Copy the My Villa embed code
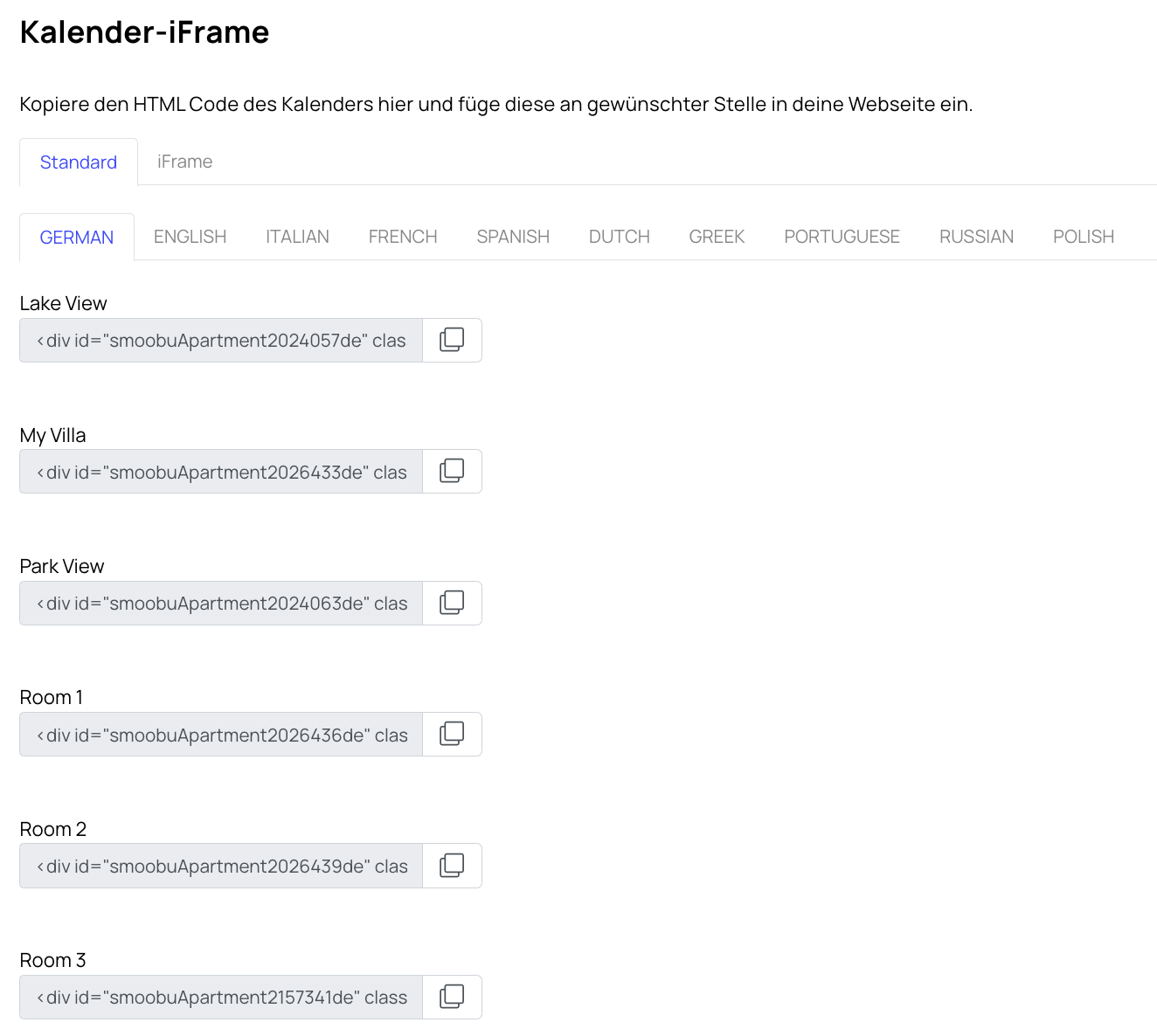The image size is (1157, 1036). coord(452,472)
